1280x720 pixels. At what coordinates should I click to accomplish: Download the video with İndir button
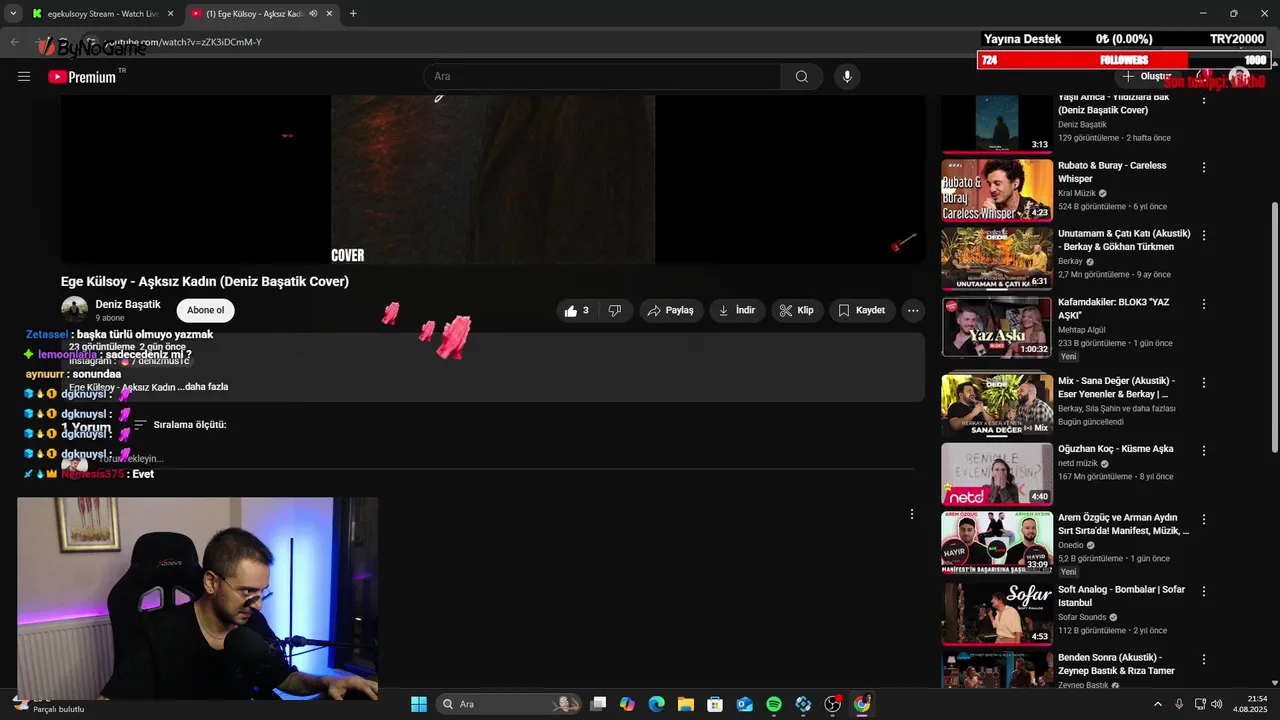[738, 311]
